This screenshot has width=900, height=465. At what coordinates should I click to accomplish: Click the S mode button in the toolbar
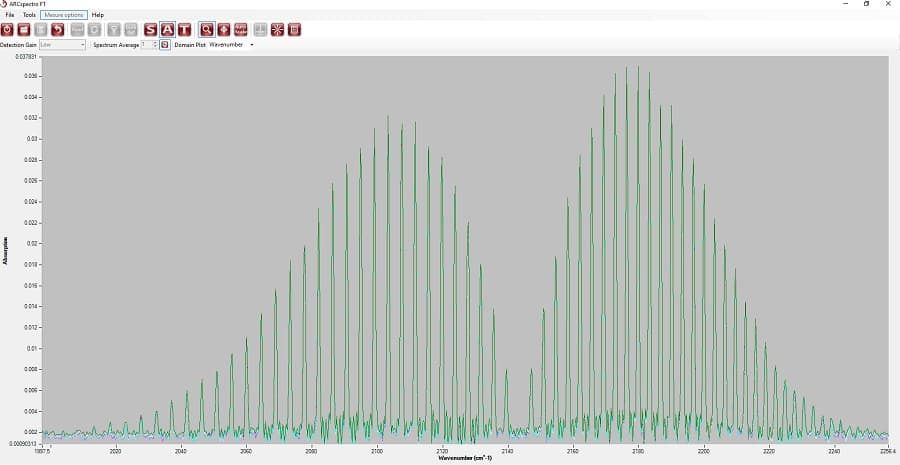click(151, 30)
